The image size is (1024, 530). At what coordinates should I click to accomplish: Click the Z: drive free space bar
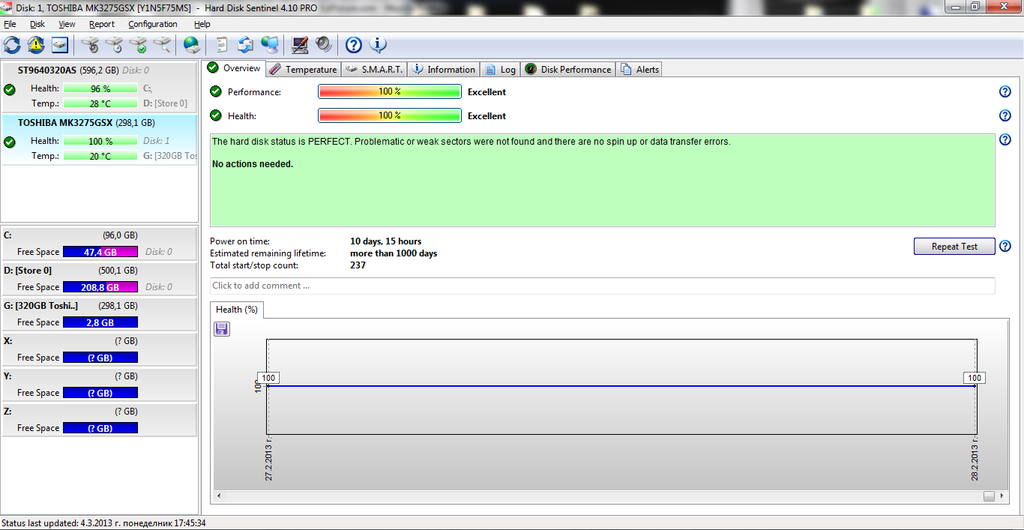(x=100, y=428)
